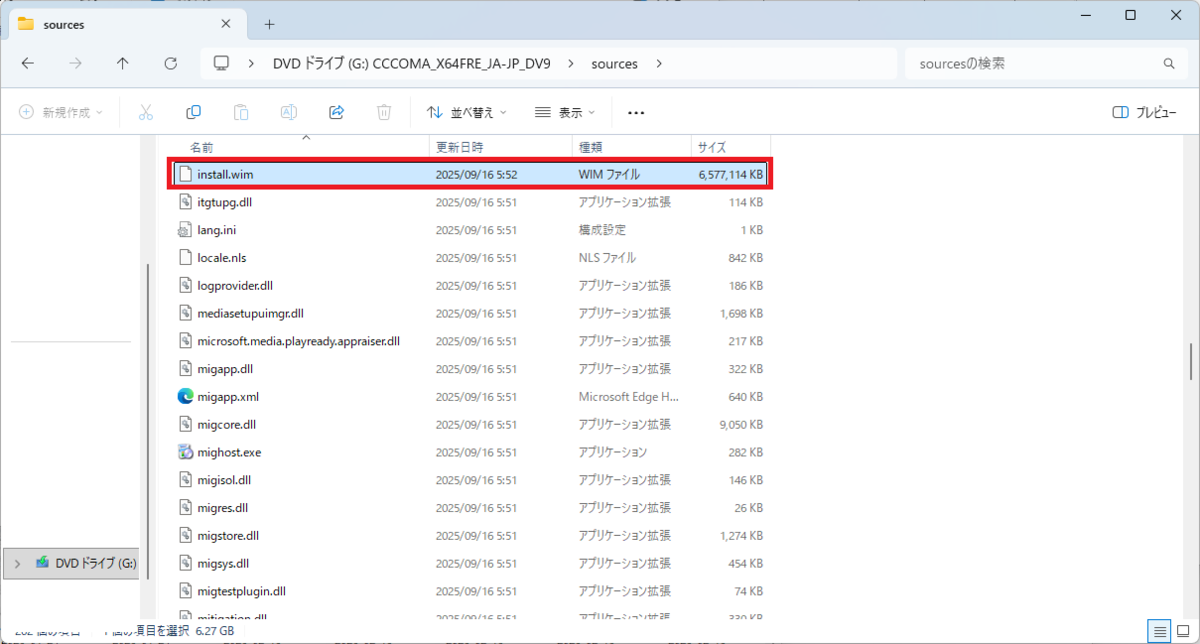Image resolution: width=1200 pixels, height=644 pixels.
Task: Open the See more ellipsis menu
Action: coord(636,113)
